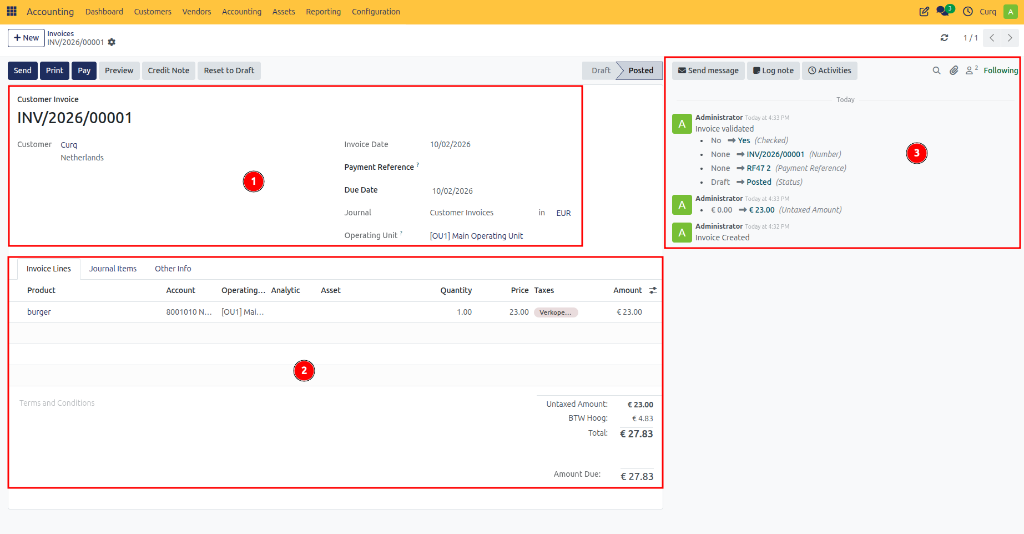Open the Configuration menu
Screen dimensions: 1024x534
click(376, 12)
